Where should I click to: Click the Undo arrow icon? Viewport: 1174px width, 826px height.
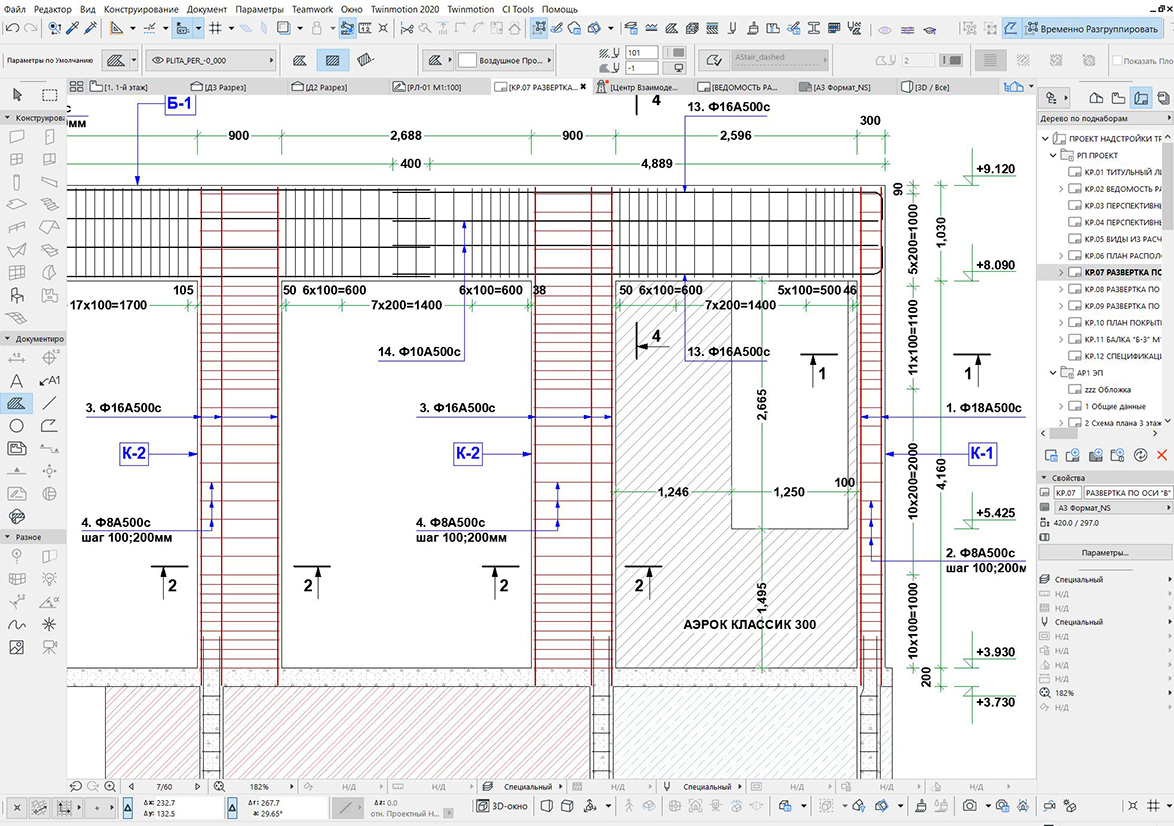[x=12, y=28]
